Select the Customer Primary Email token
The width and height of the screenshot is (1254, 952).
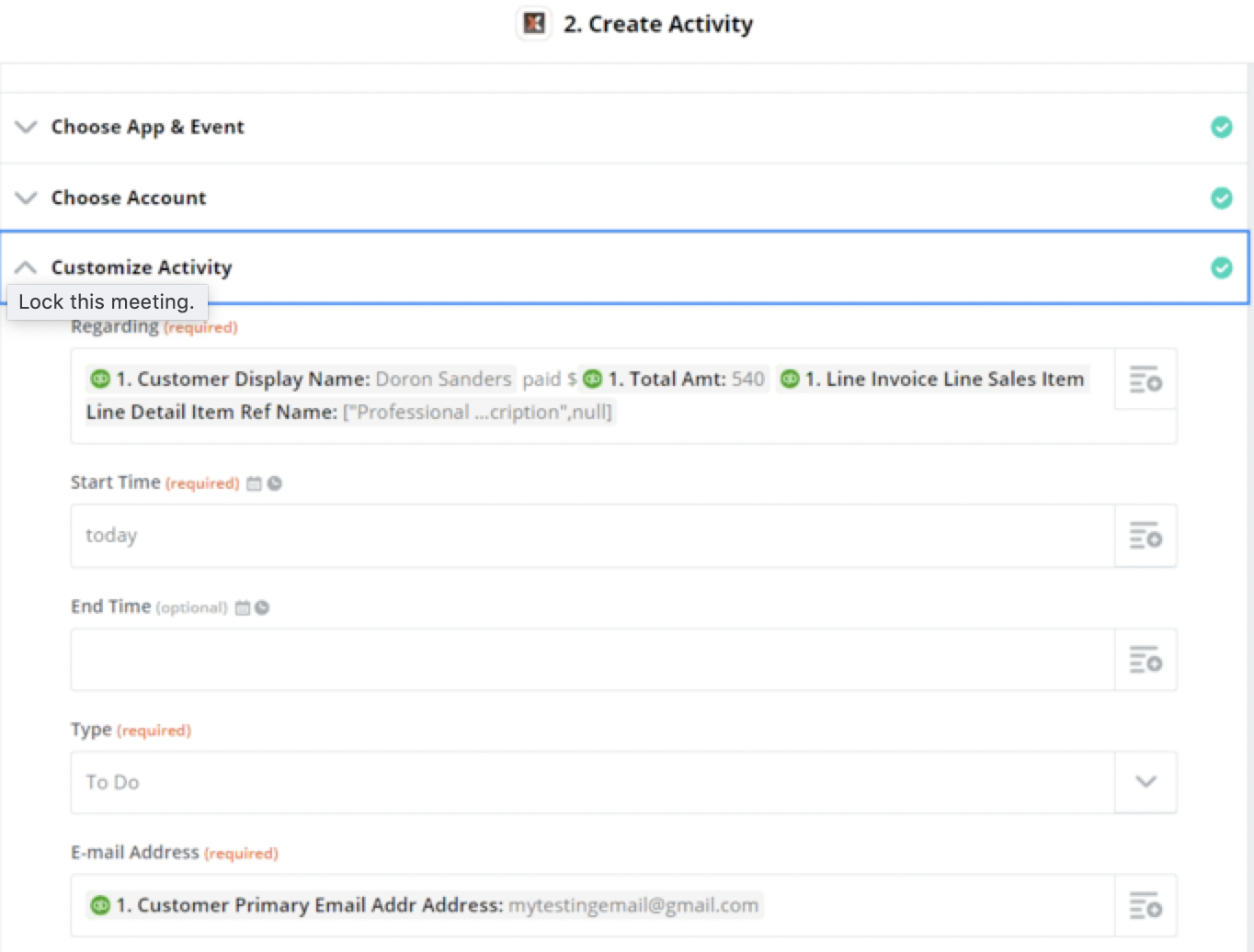pyautogui.click(x=424, y=905)
